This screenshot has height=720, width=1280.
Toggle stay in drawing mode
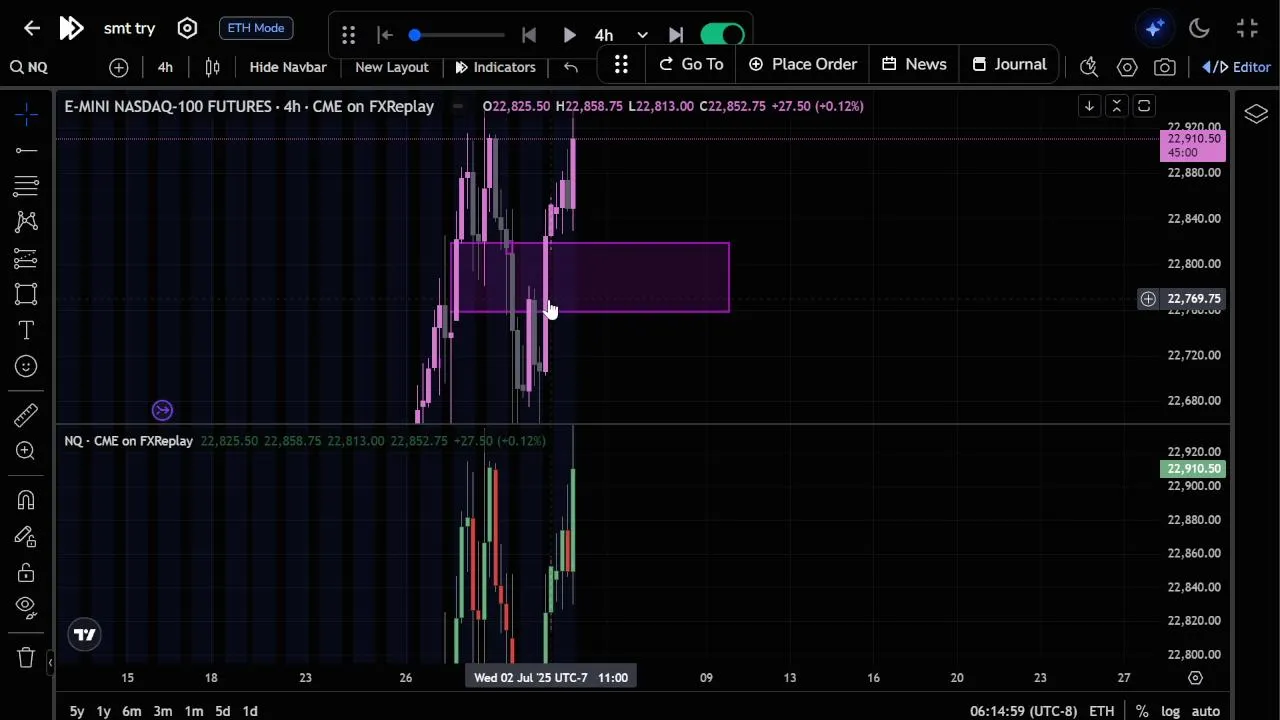click(27, 537)
